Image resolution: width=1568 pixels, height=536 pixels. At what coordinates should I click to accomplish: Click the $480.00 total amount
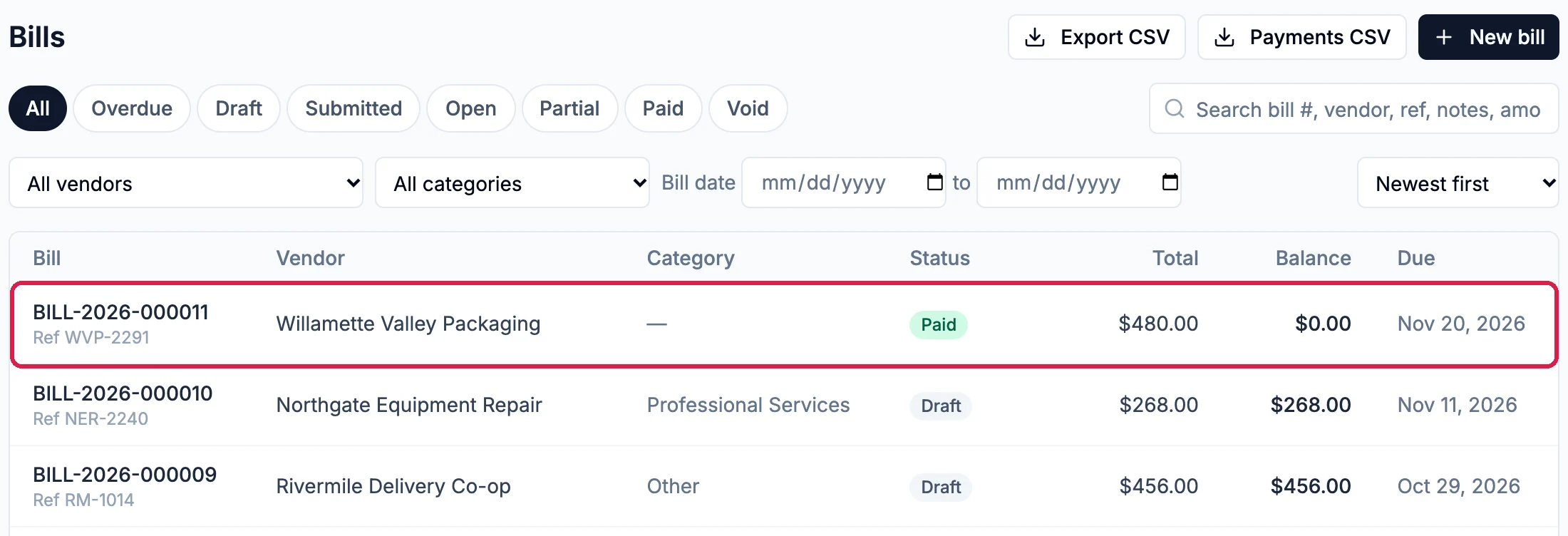(x=1158, y=324)
